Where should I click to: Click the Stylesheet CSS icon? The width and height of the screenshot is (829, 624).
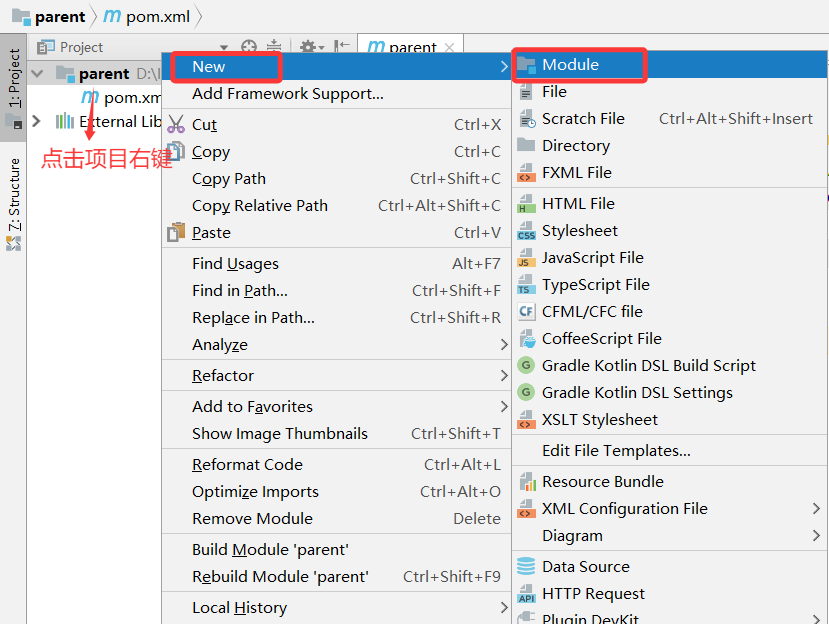[526, 231]
